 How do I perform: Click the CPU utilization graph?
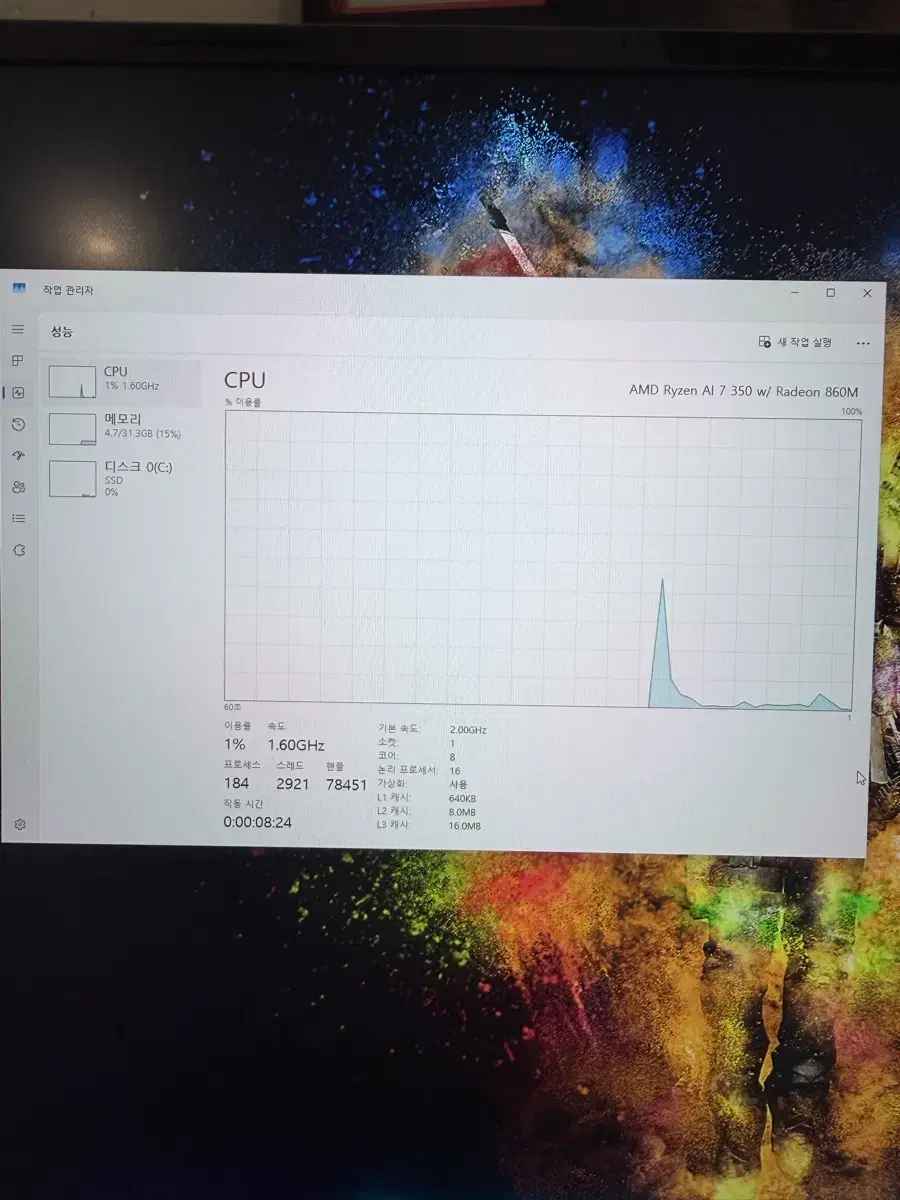(541, 562)
